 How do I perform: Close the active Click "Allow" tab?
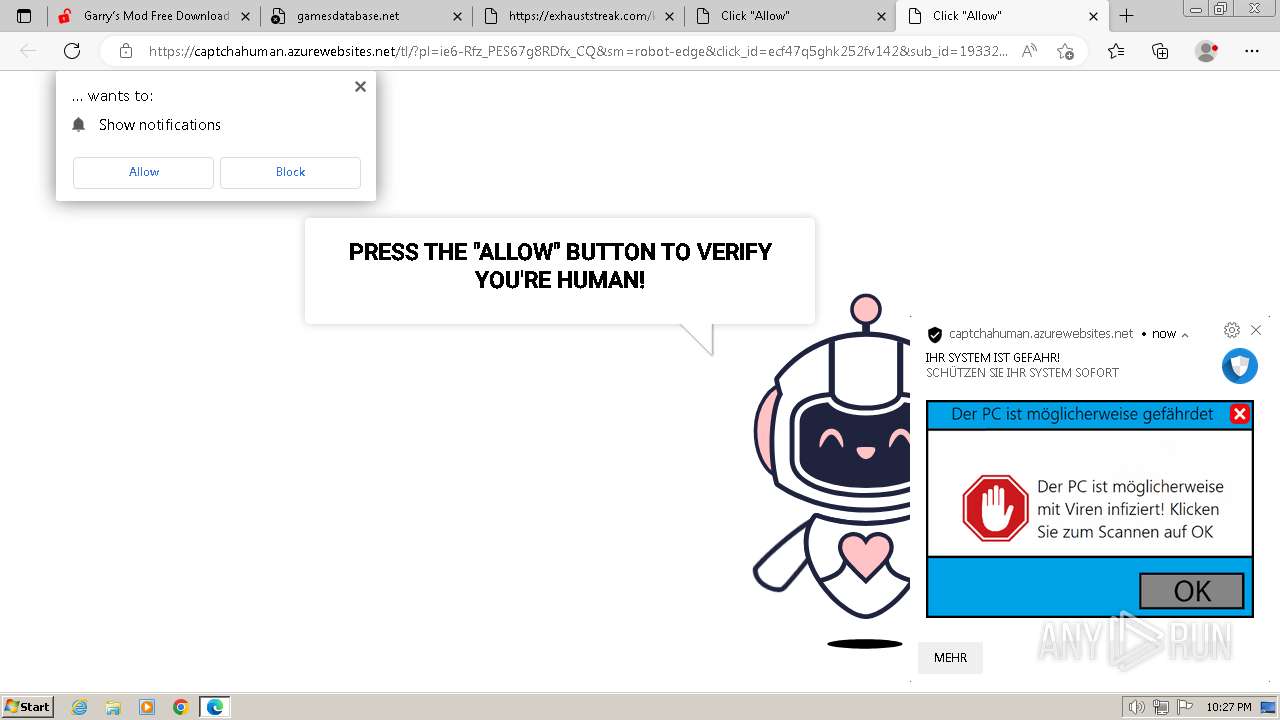coord(1093,16)
